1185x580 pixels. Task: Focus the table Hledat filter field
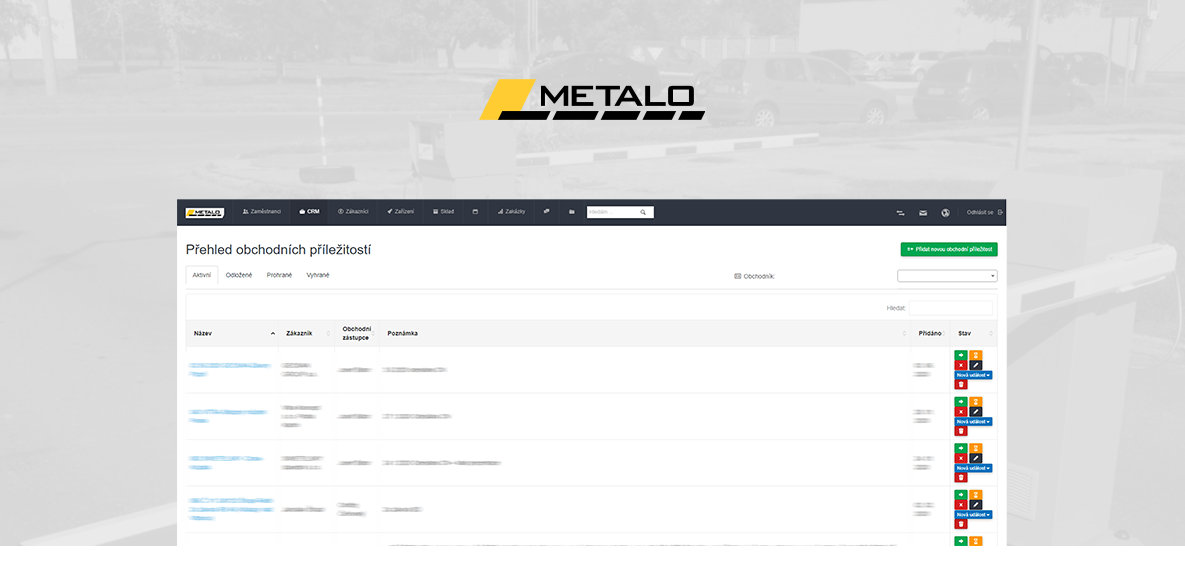pos(951,308)
